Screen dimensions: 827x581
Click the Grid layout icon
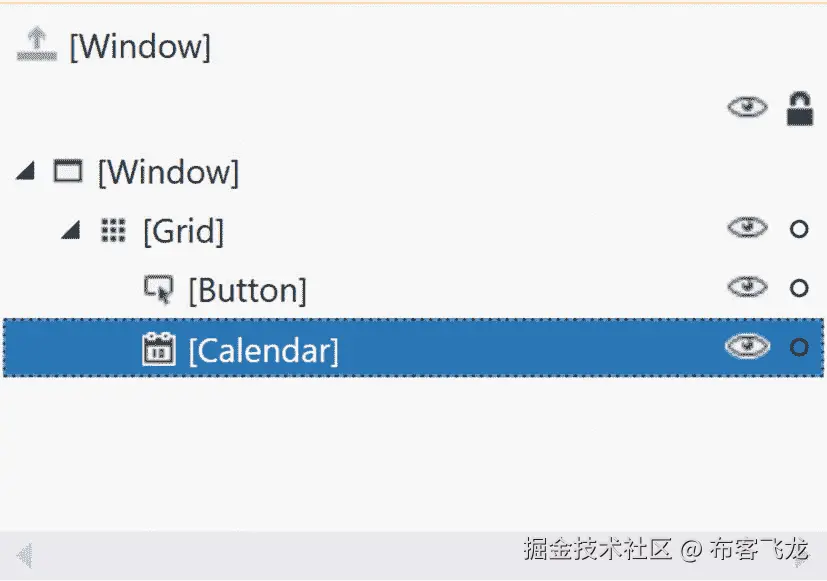(x=113, y=231)
